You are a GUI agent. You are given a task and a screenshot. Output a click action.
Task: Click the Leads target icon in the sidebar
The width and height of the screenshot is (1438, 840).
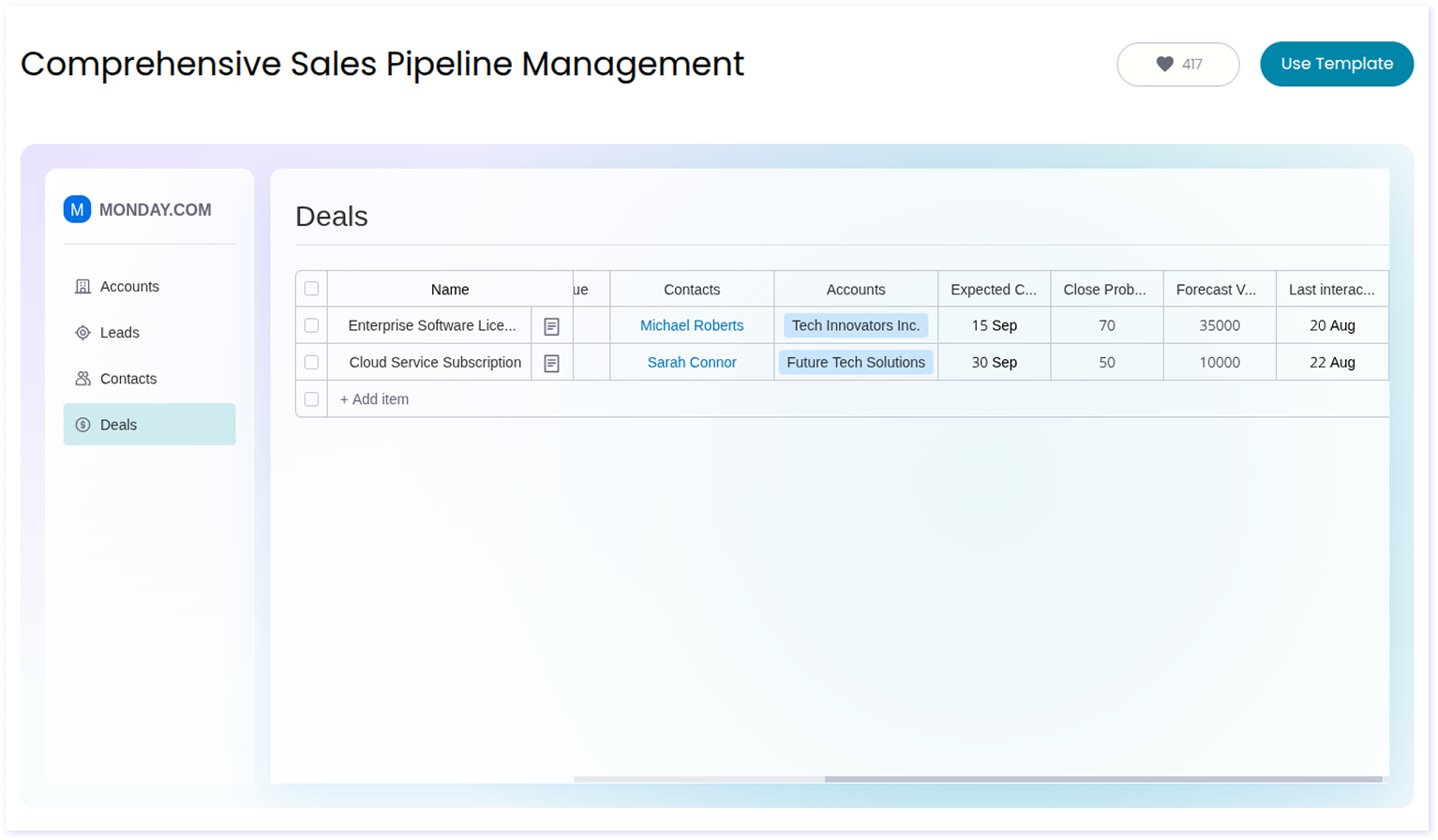pyautogui.click(x=82, y=333)
